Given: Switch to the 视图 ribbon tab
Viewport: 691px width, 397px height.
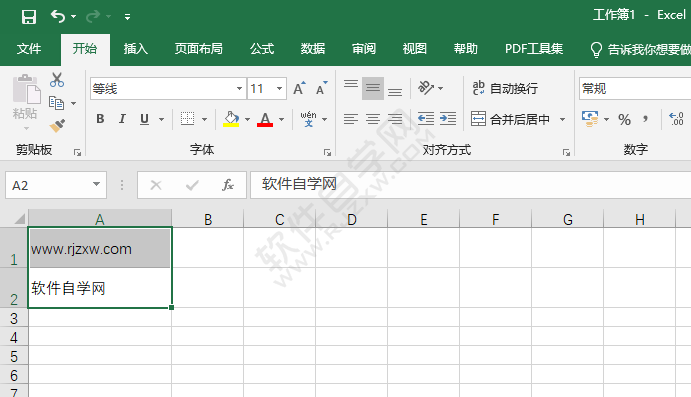Looking at the screenshot, I should (x=415, y=48).
